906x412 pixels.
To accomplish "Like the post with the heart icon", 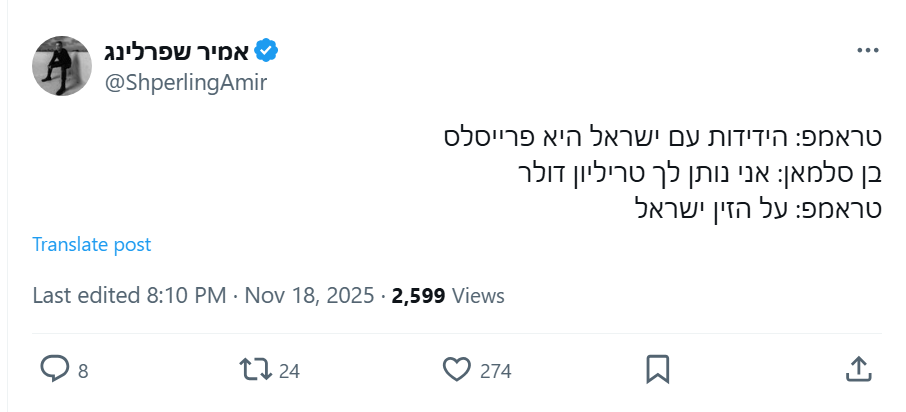I will click(456, 370).
